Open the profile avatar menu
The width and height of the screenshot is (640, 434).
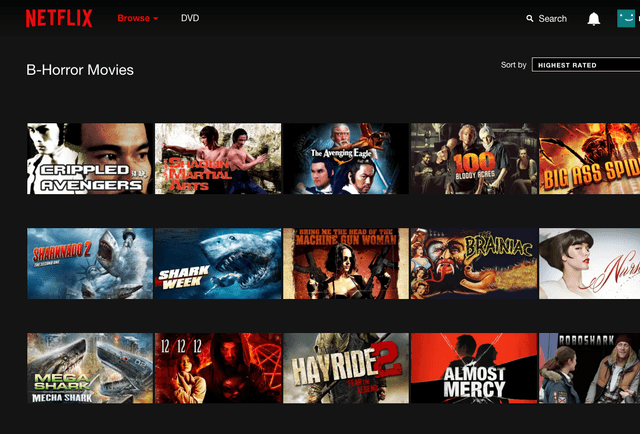pos(628,18)
